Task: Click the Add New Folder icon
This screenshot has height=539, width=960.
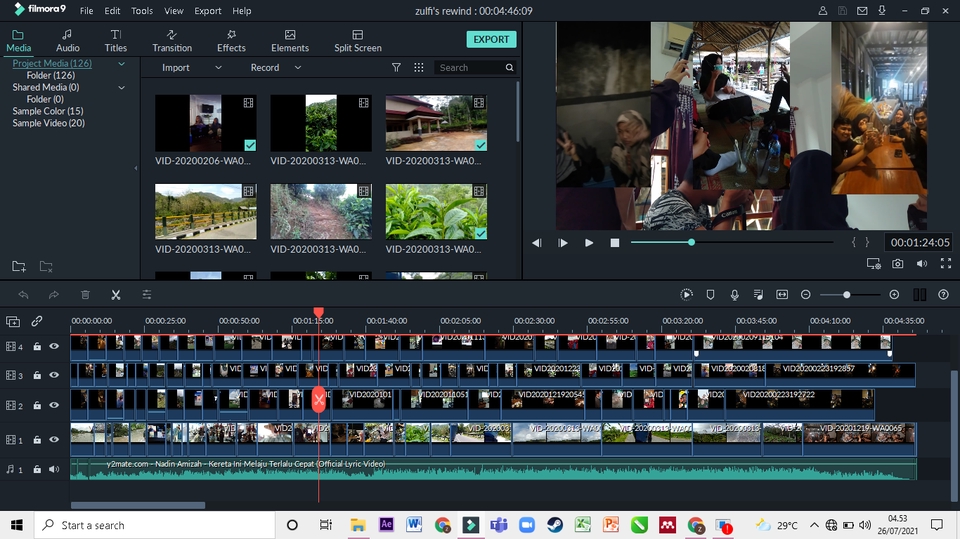Action: (x=19, y=266)
